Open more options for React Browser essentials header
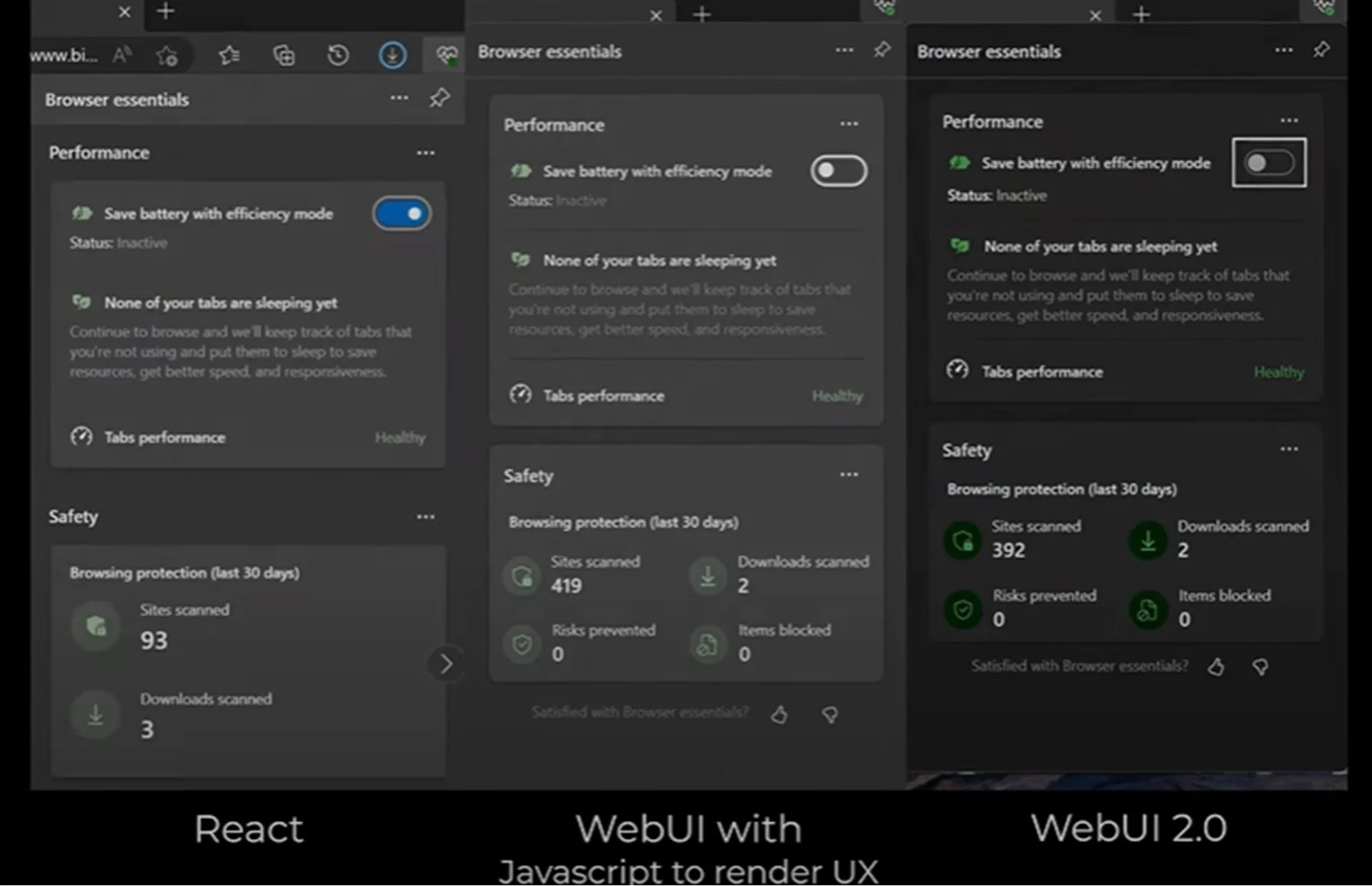The image size is (1372, 886). (399, 97)
